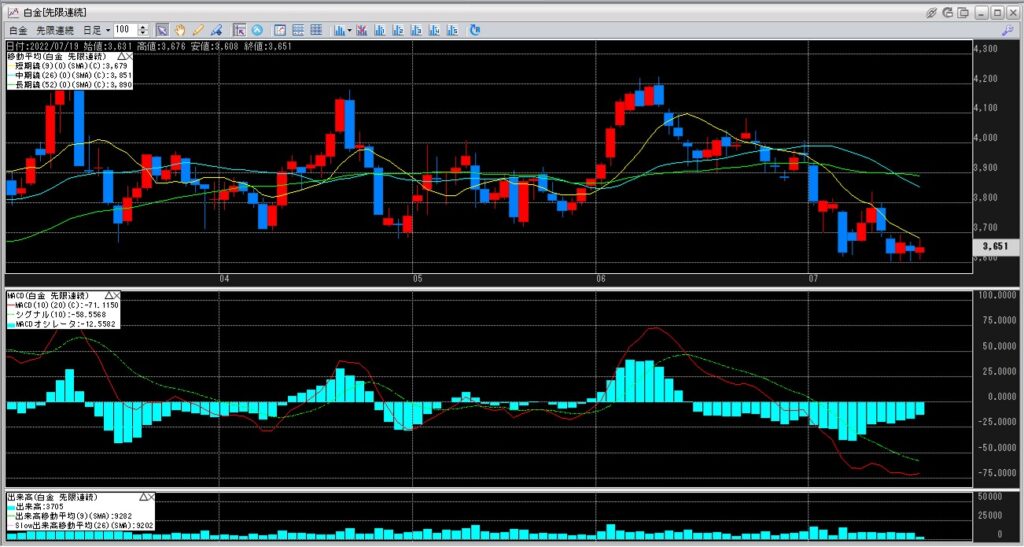Minimize the 白金[先限連続] chart window

click(x=982, y=12)
